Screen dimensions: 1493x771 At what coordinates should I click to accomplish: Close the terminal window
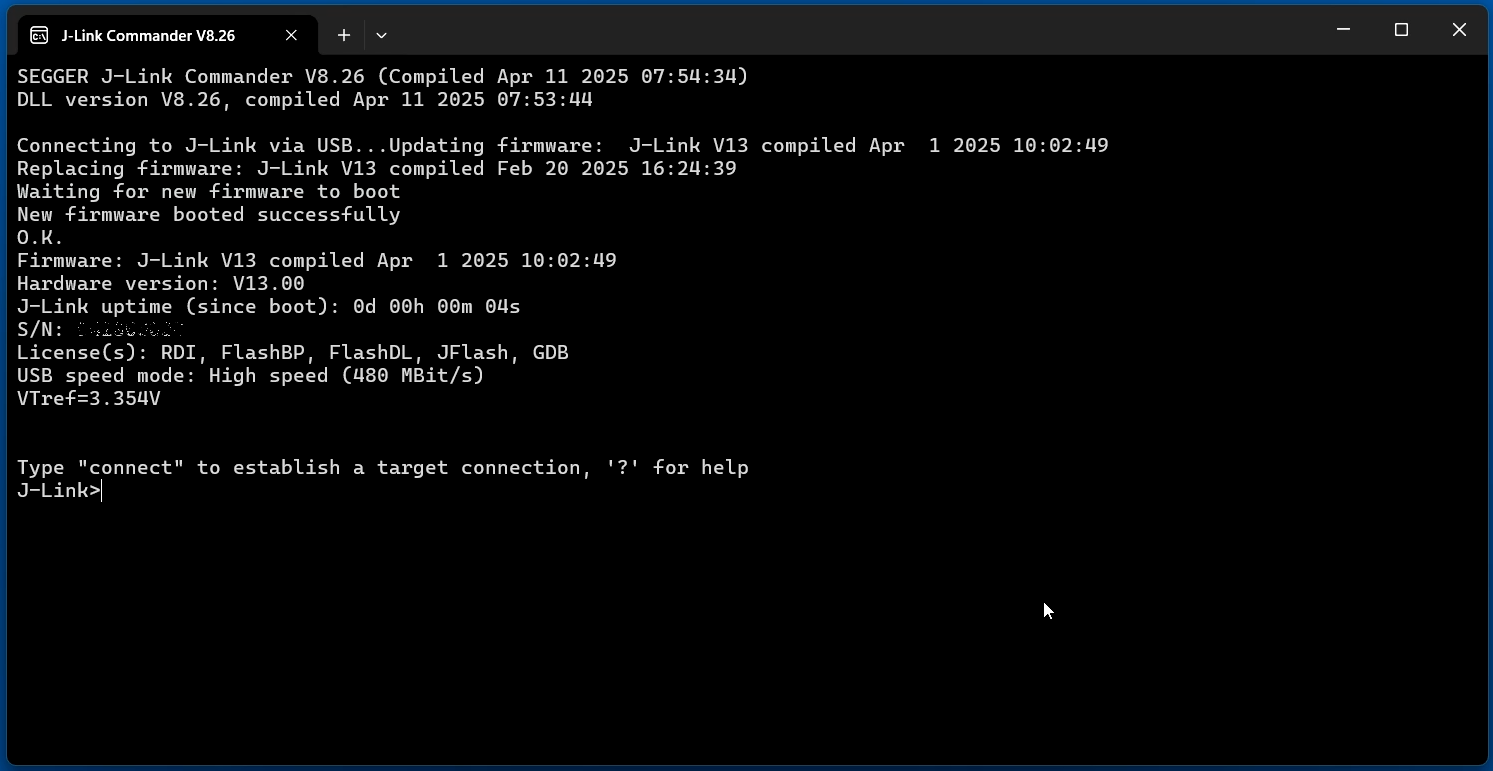1459,30
